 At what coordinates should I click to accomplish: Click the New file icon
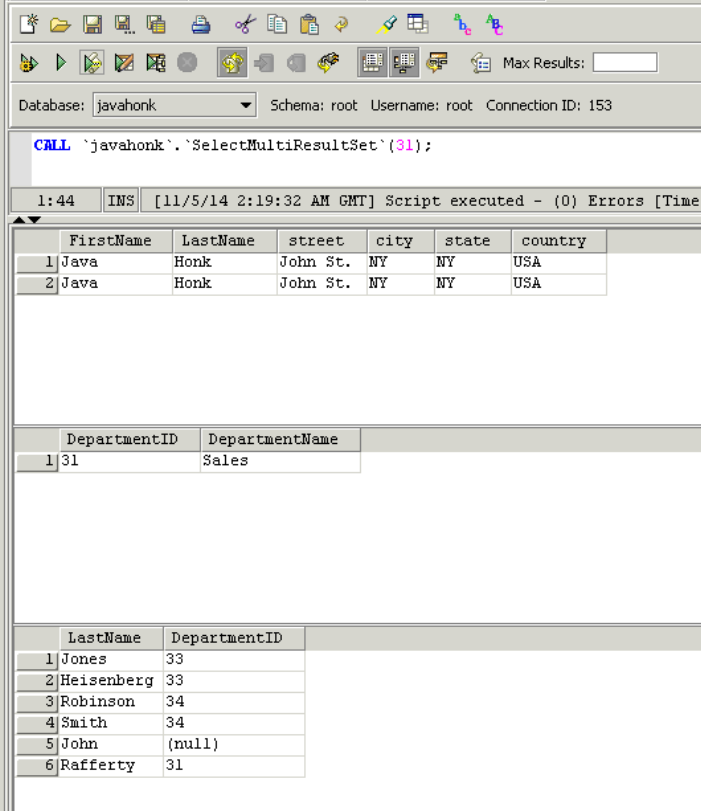29,24
